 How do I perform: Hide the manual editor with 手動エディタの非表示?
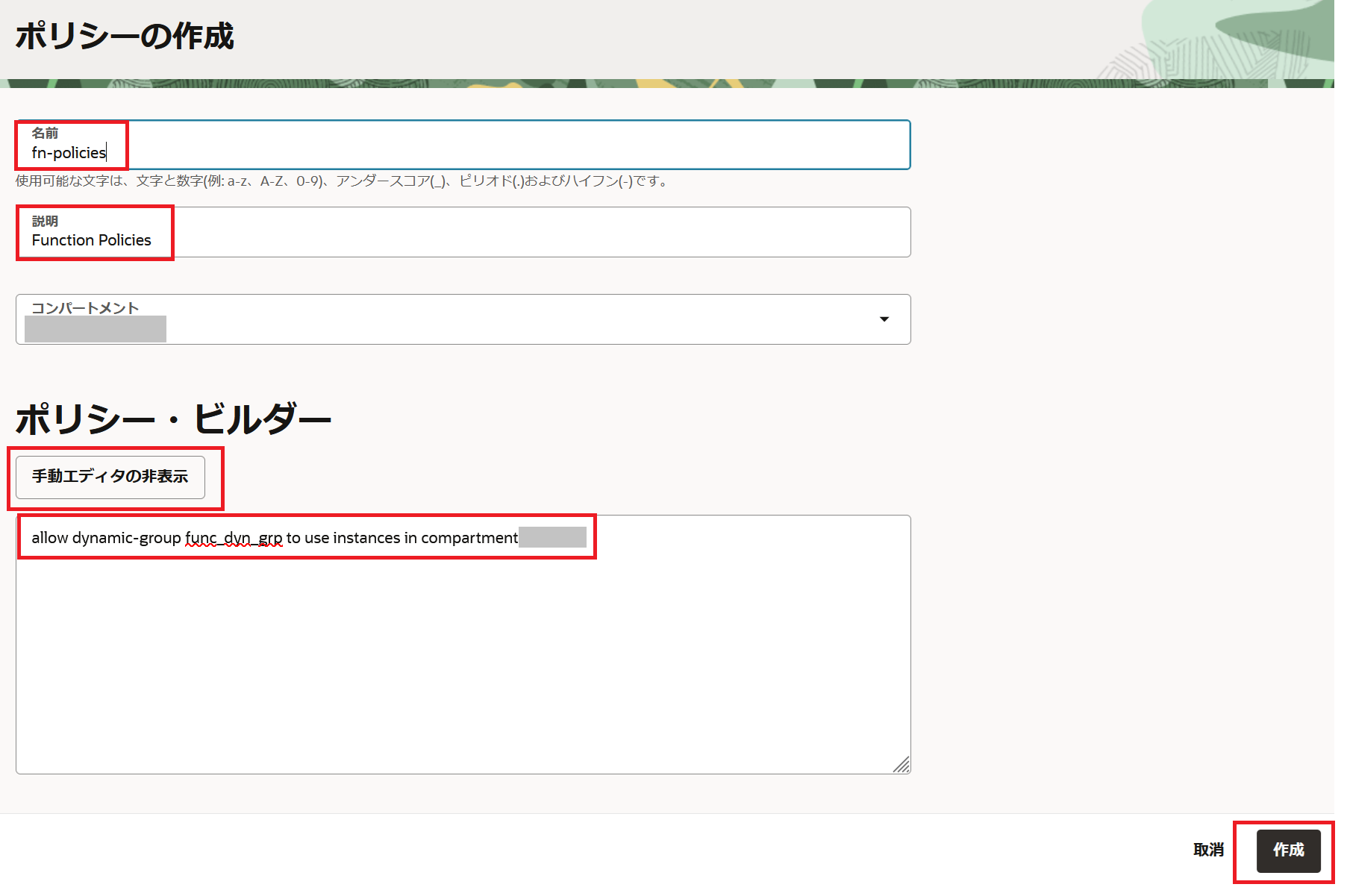(x=110, y=477)
